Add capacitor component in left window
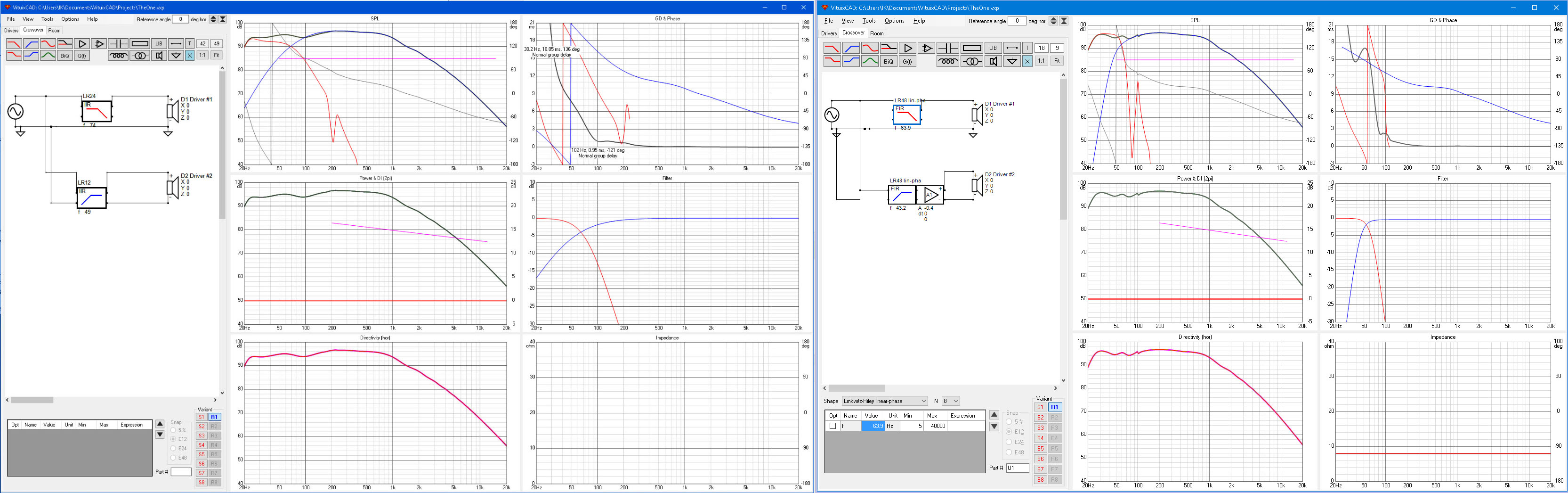 118,44
